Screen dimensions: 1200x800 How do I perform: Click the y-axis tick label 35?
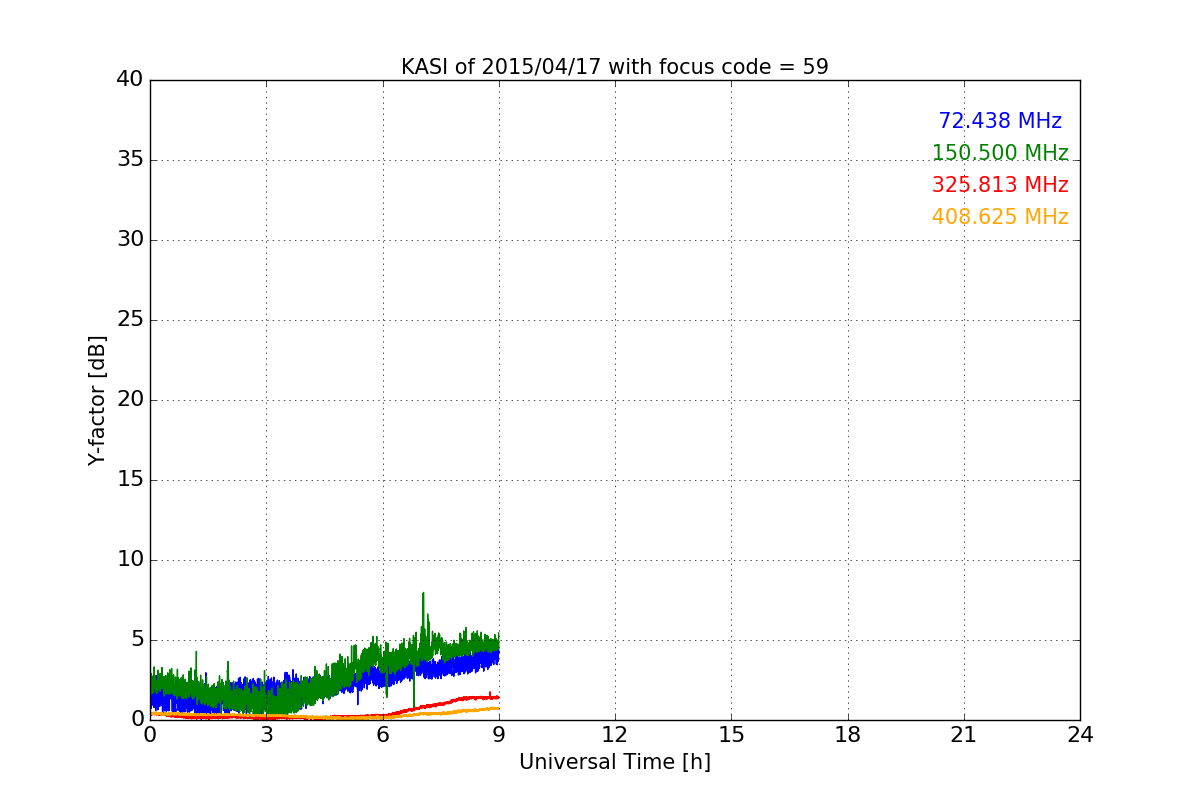point(130,160)
